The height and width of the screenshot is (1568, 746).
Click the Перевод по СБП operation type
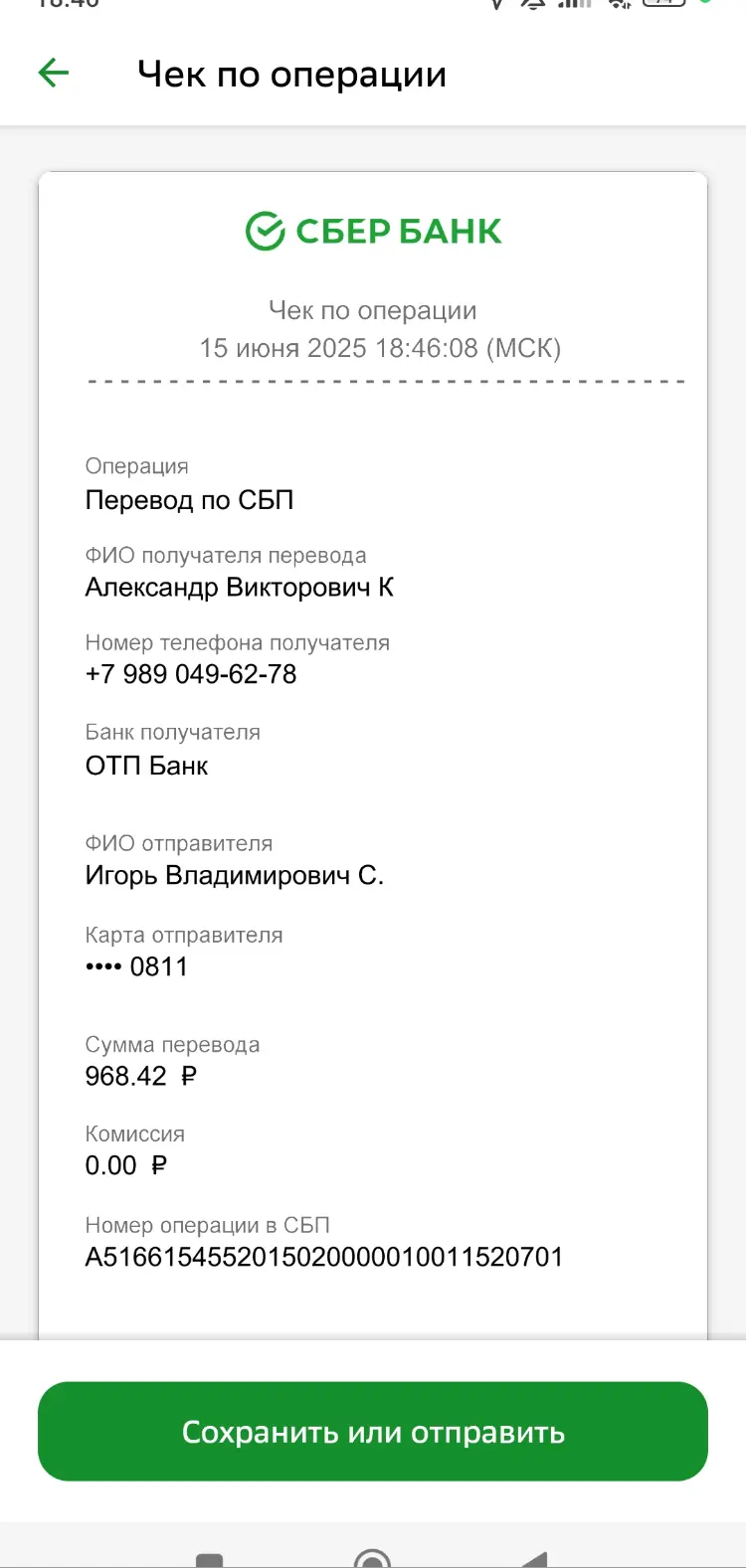[190, 500]
